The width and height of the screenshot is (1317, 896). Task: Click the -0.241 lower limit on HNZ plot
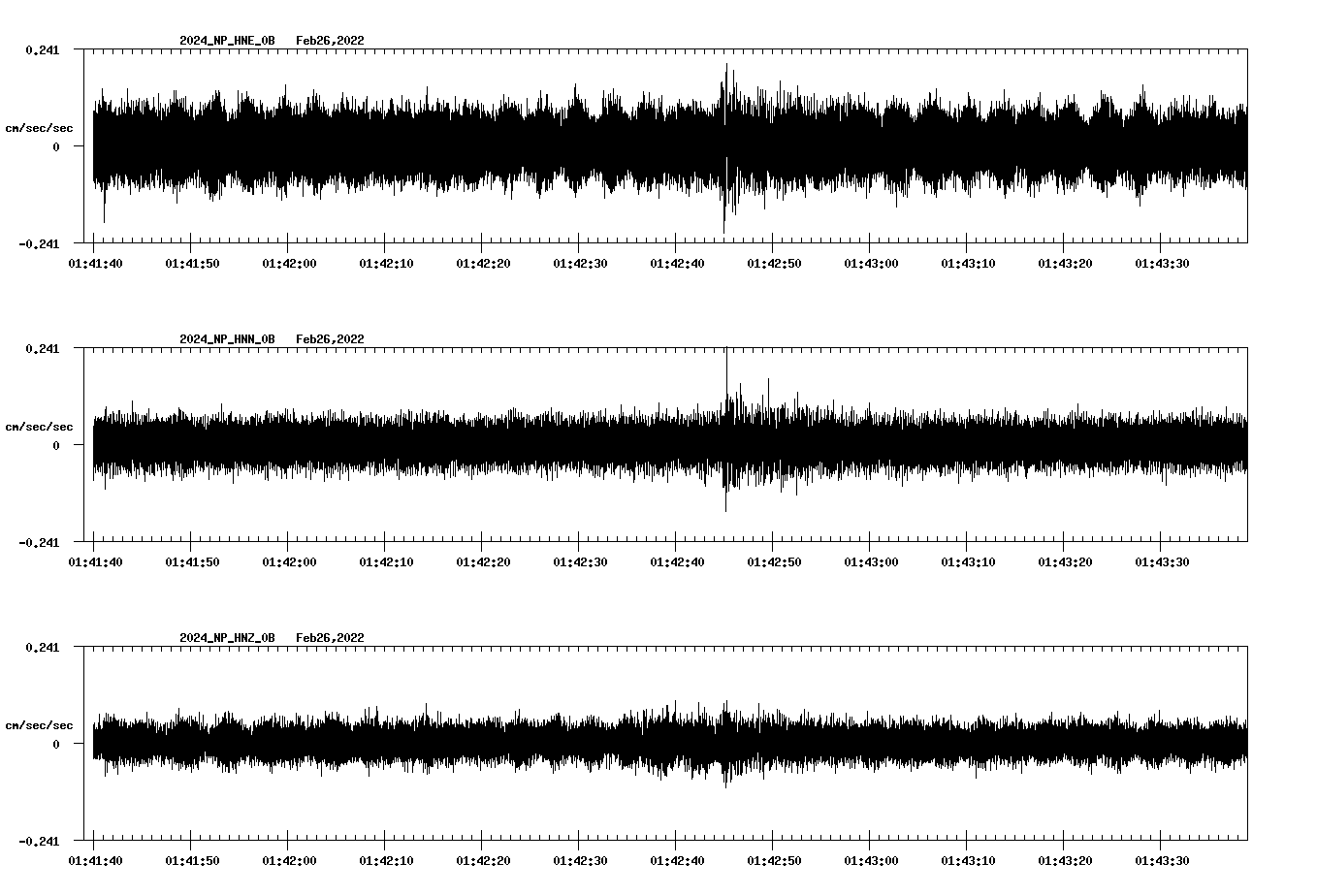tap(39, 842)
